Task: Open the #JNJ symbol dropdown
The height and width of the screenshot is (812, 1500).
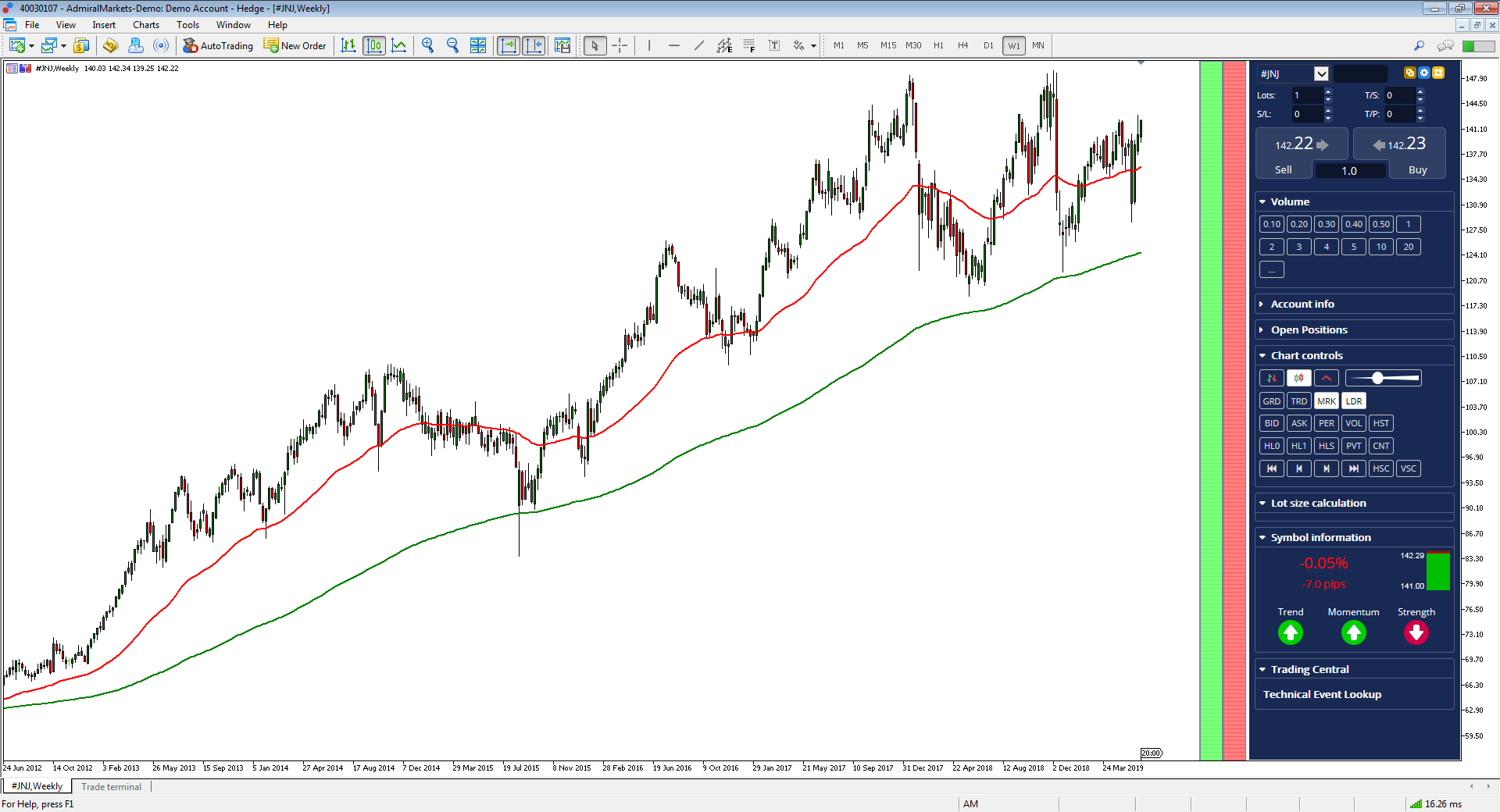Action: coord(1320,73)
